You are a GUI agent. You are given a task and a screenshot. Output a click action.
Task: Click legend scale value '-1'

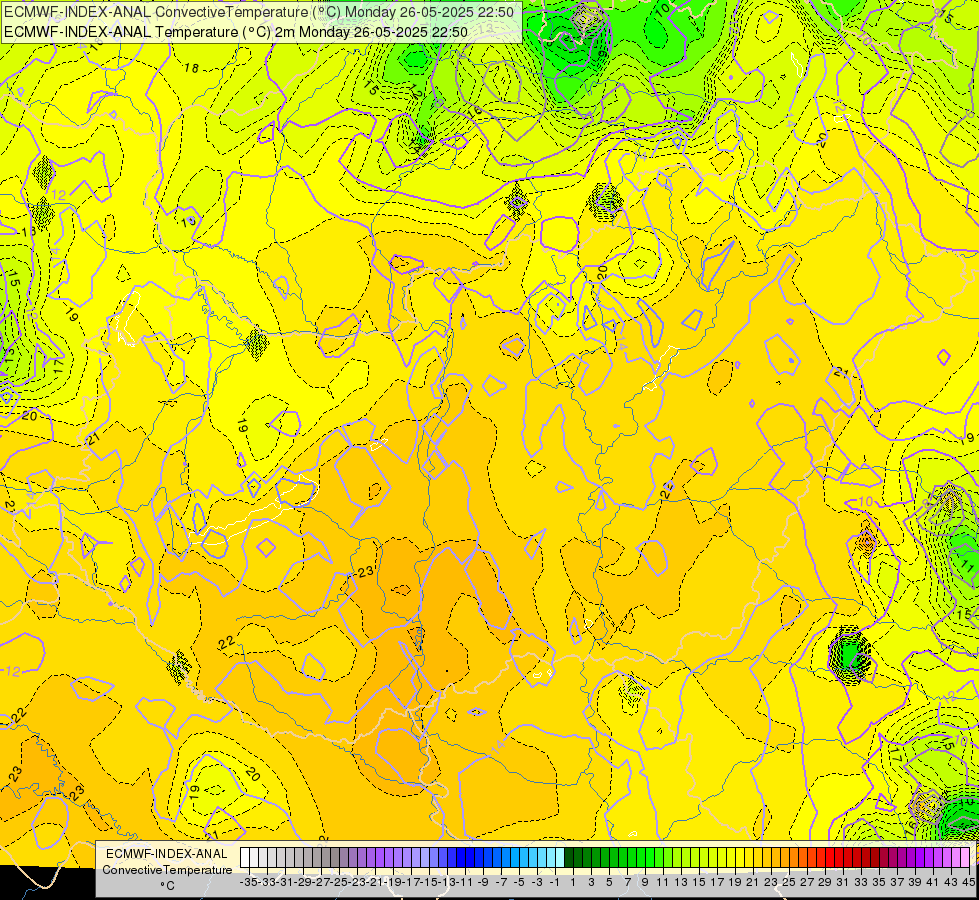click(555, 882)
